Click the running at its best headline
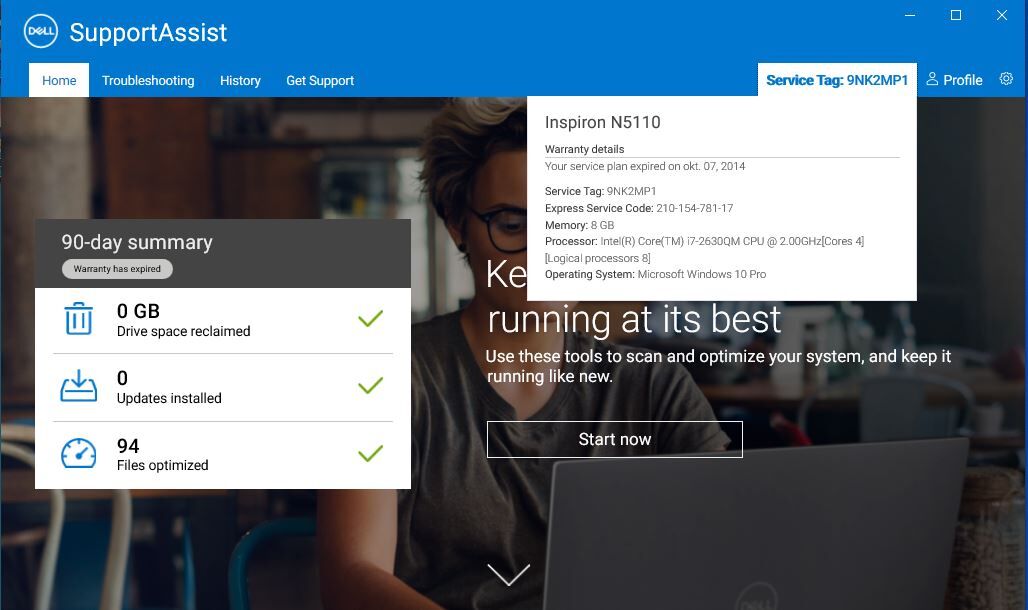 pyautogui.click(x=634, y=319)
